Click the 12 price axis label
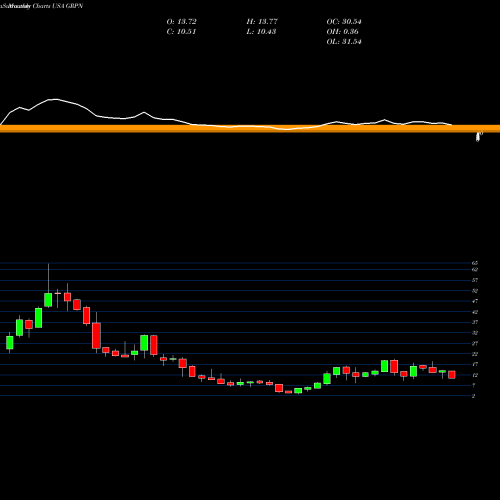Screen dimensions: 500x500 [475, 375]
